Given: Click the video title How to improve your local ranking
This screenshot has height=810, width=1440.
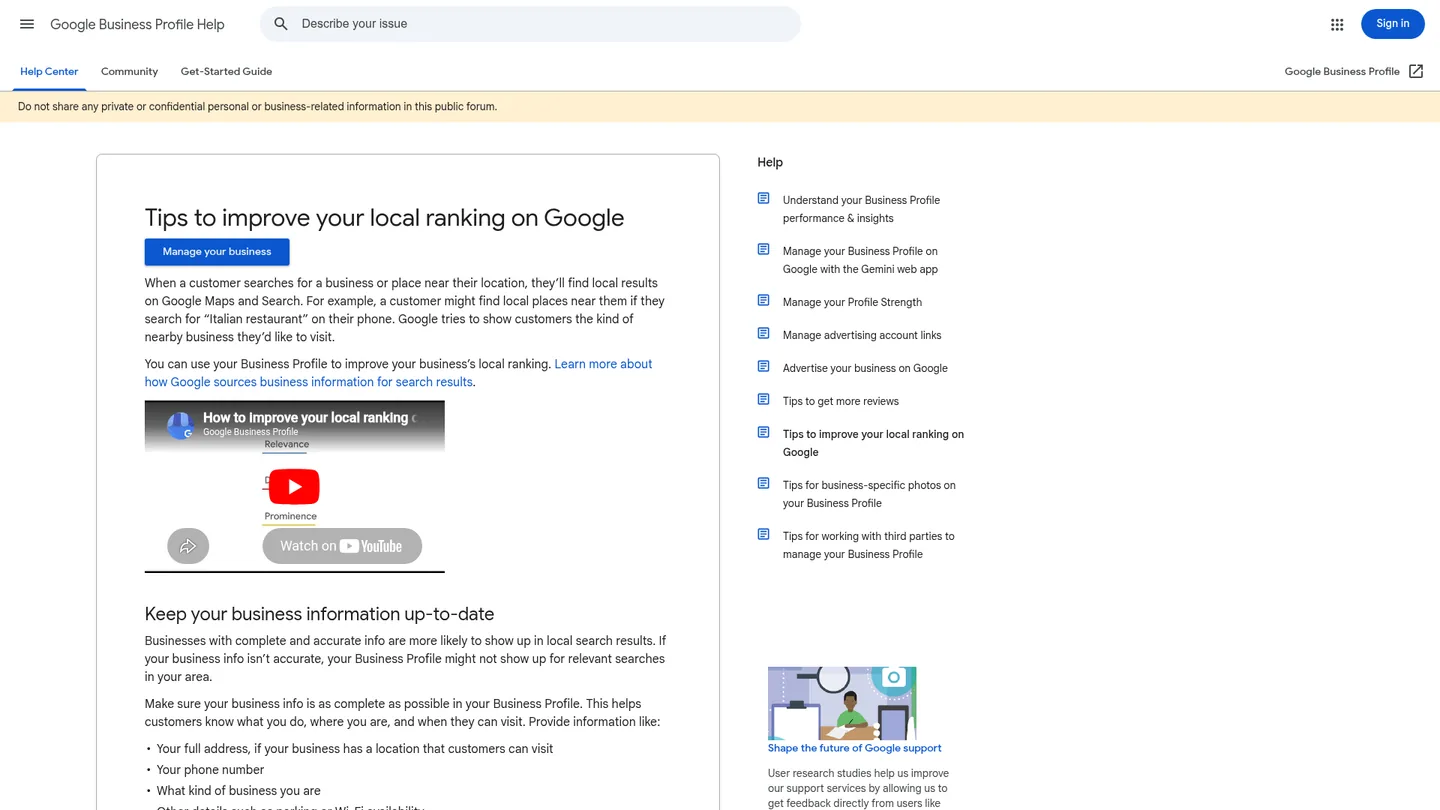Looking at the screenshot, I should pos(309,418).
